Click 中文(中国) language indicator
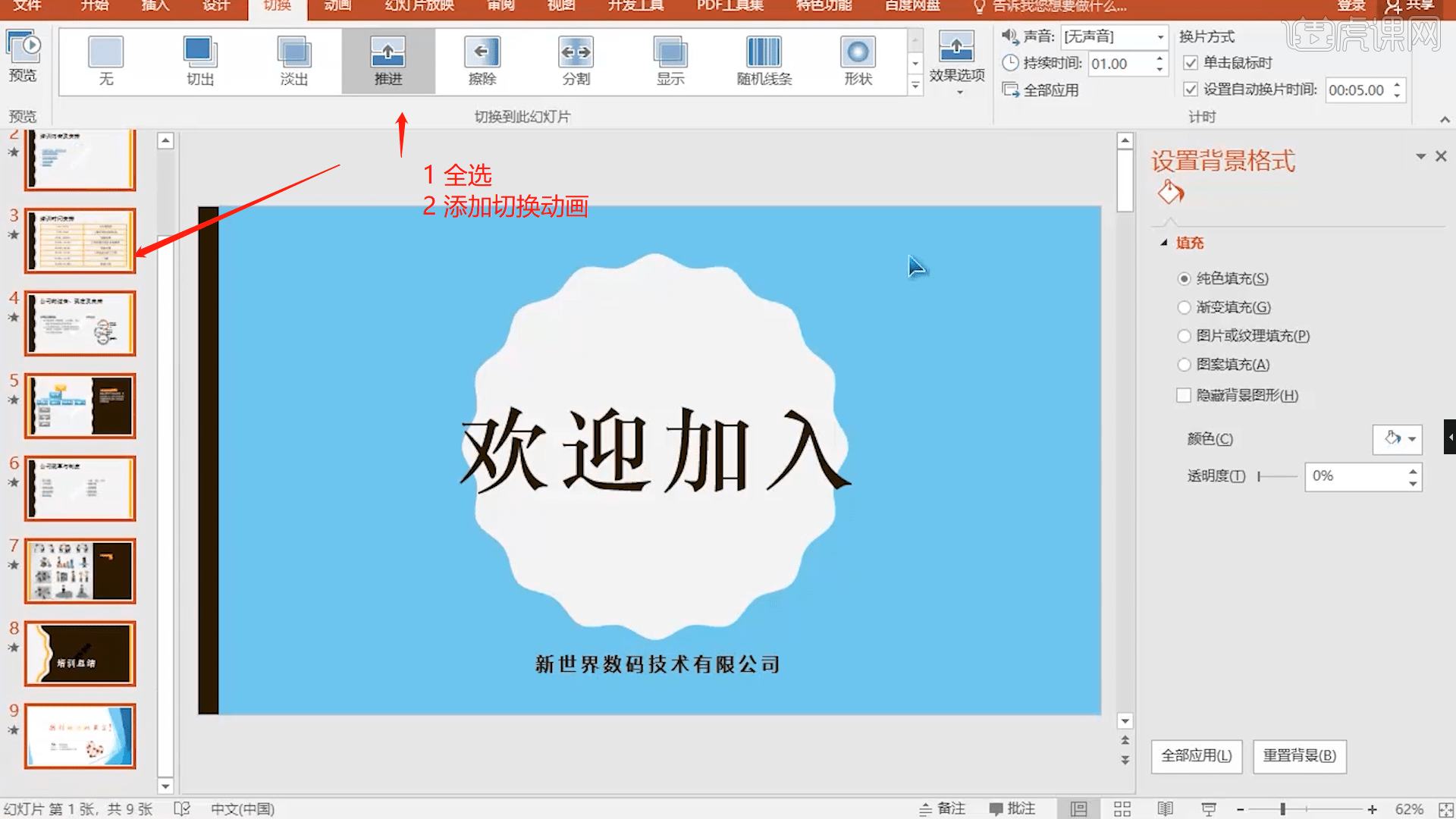 [x=243, y=809]
